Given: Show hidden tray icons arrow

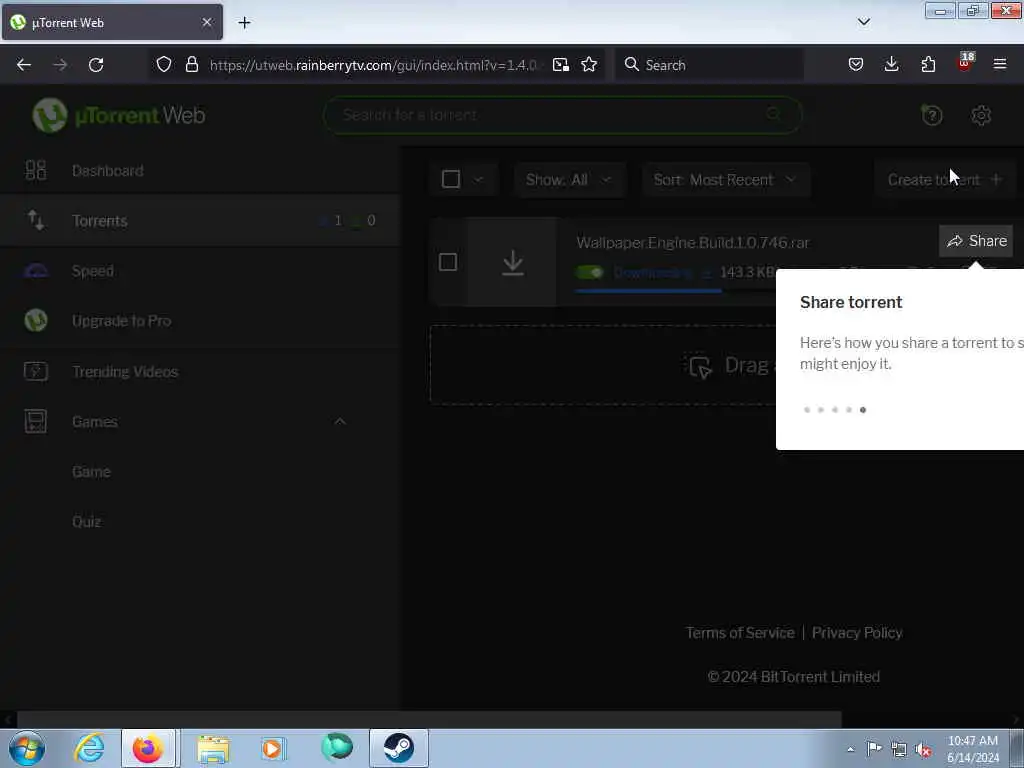Looking at the screenshot, I should [x=850, y=750].
